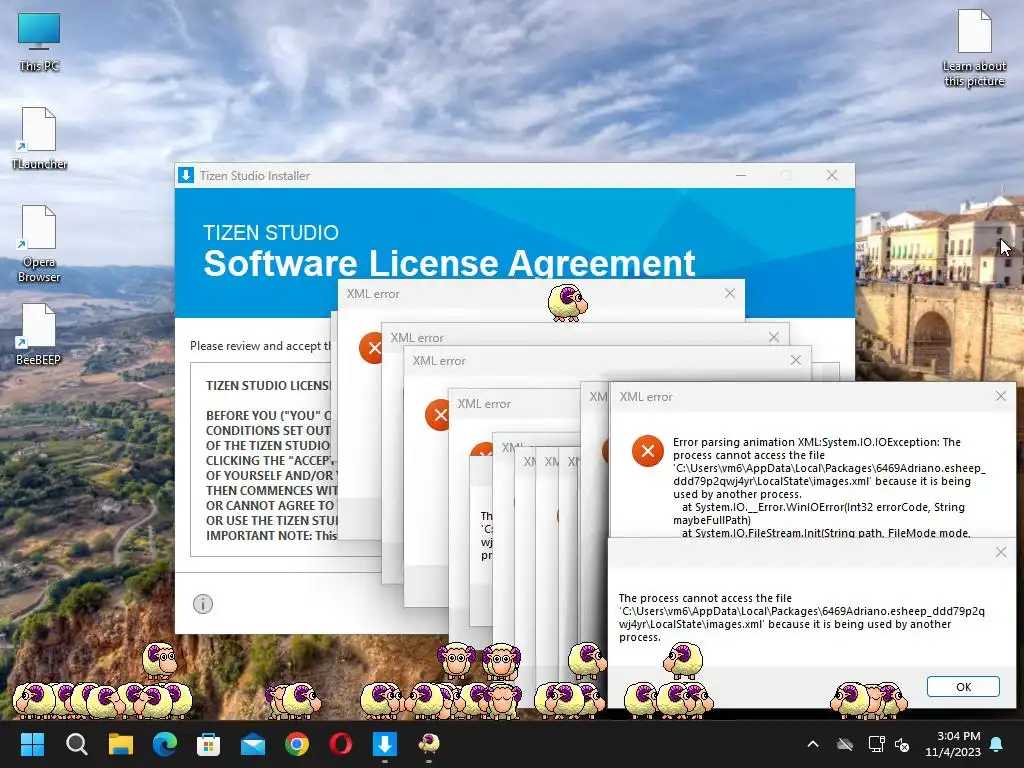Click the Tizen Studio Installer title icon
Image resolution: width=1024 pixels, height=768 pixels.
[x=186, y=175]
